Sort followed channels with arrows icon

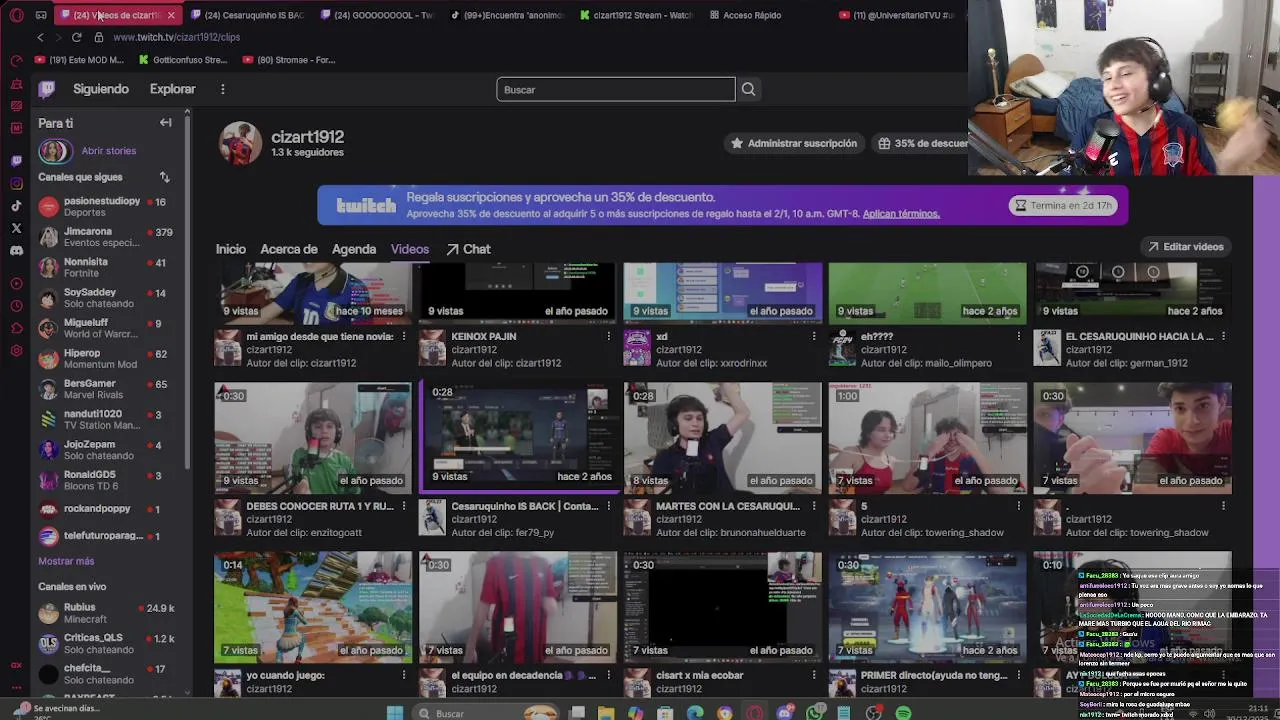[x=165, y=177]
